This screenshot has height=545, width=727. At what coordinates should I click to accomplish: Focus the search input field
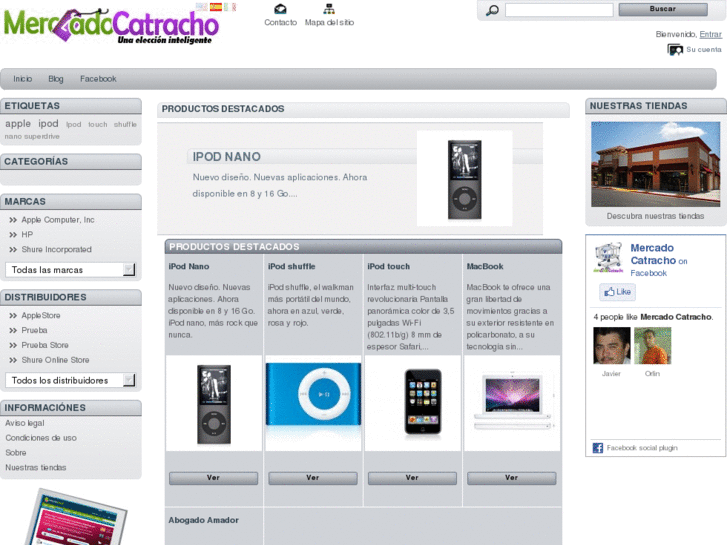(x=559, y=10)
